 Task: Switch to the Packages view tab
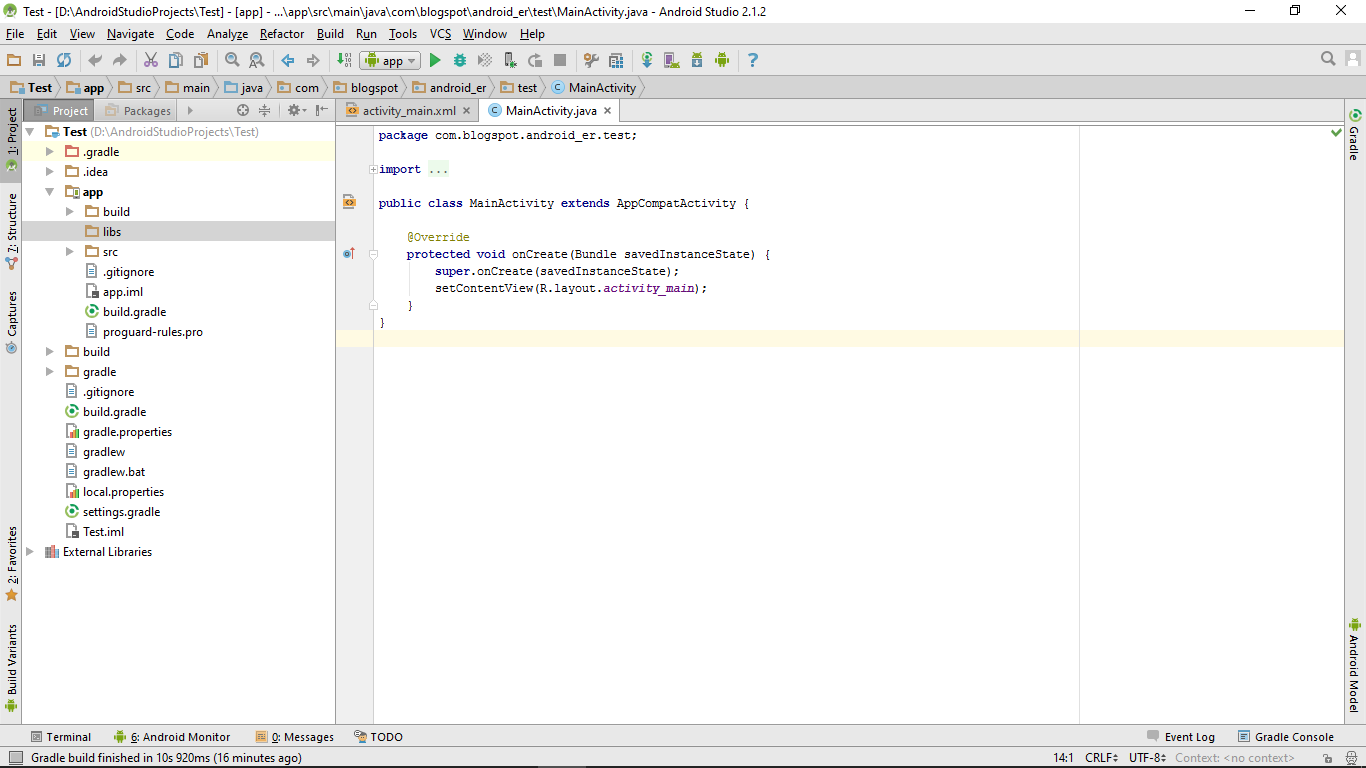pyautogui.click(x=138, y=111)
